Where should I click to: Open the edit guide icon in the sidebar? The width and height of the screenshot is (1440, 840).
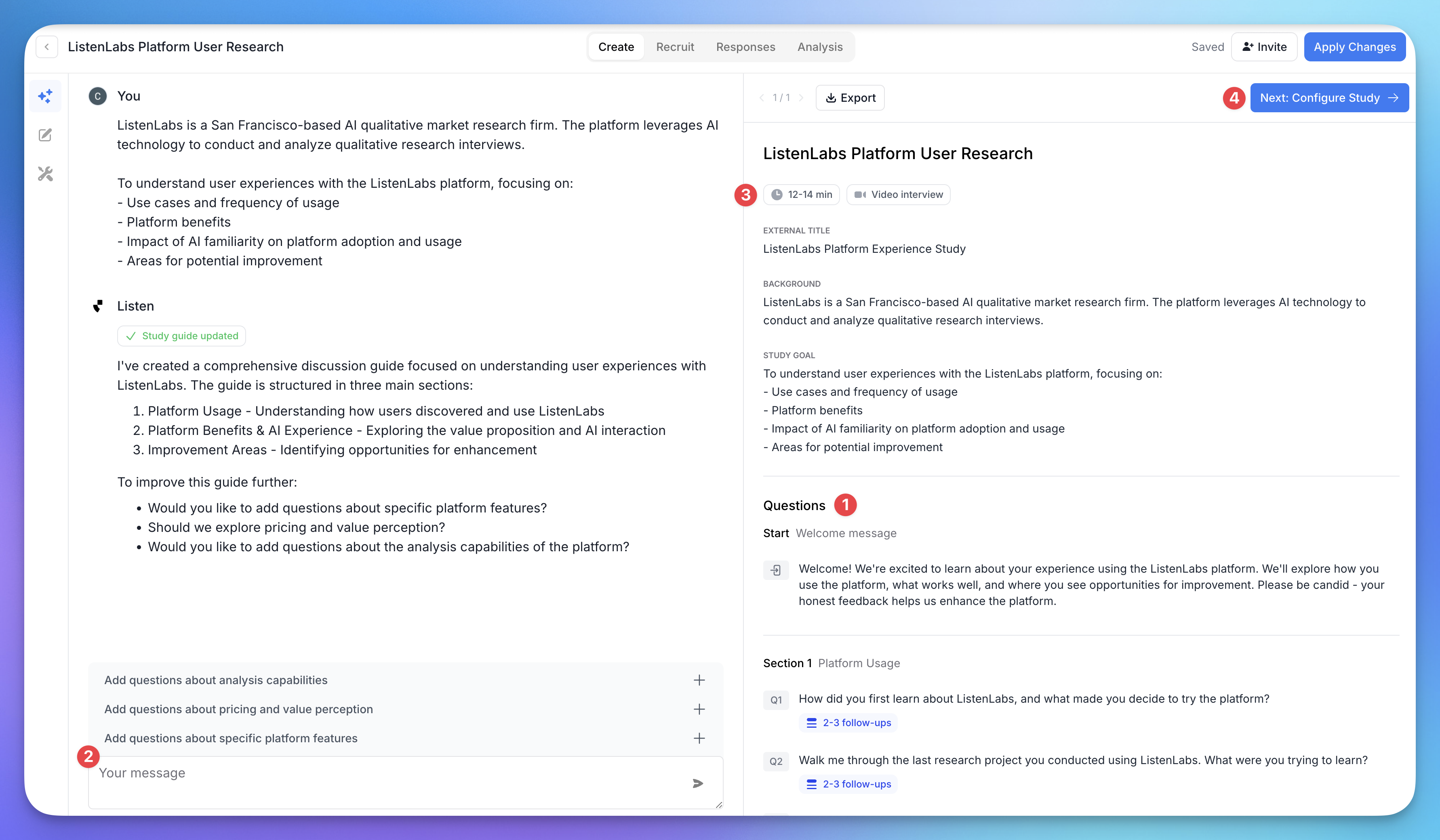45,135
